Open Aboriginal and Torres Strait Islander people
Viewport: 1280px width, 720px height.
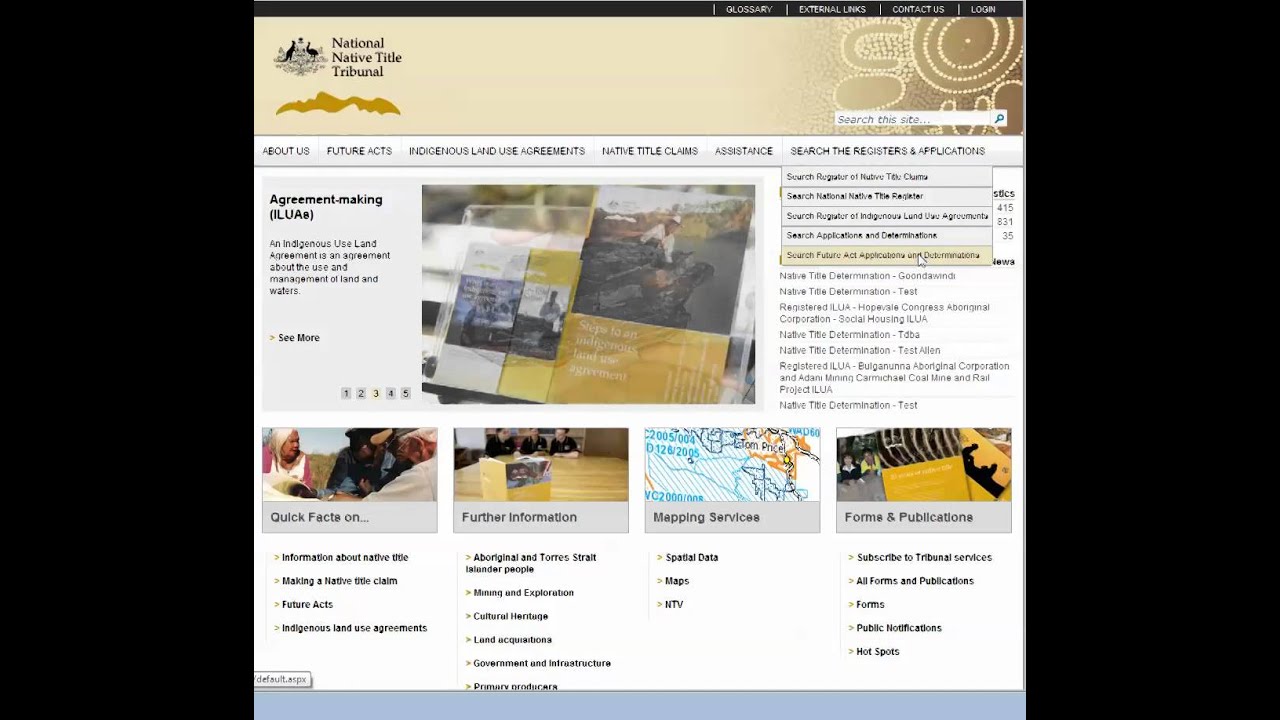(531, 563)
